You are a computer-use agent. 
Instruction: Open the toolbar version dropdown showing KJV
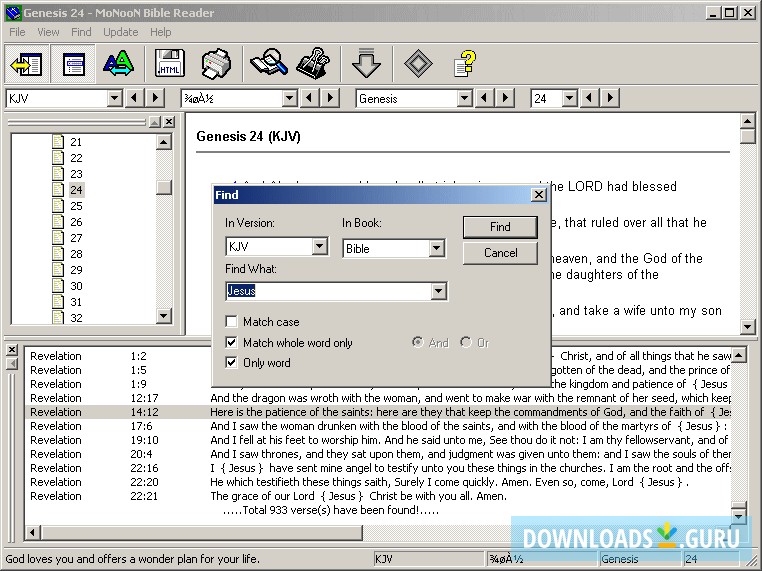click(114, 98)
